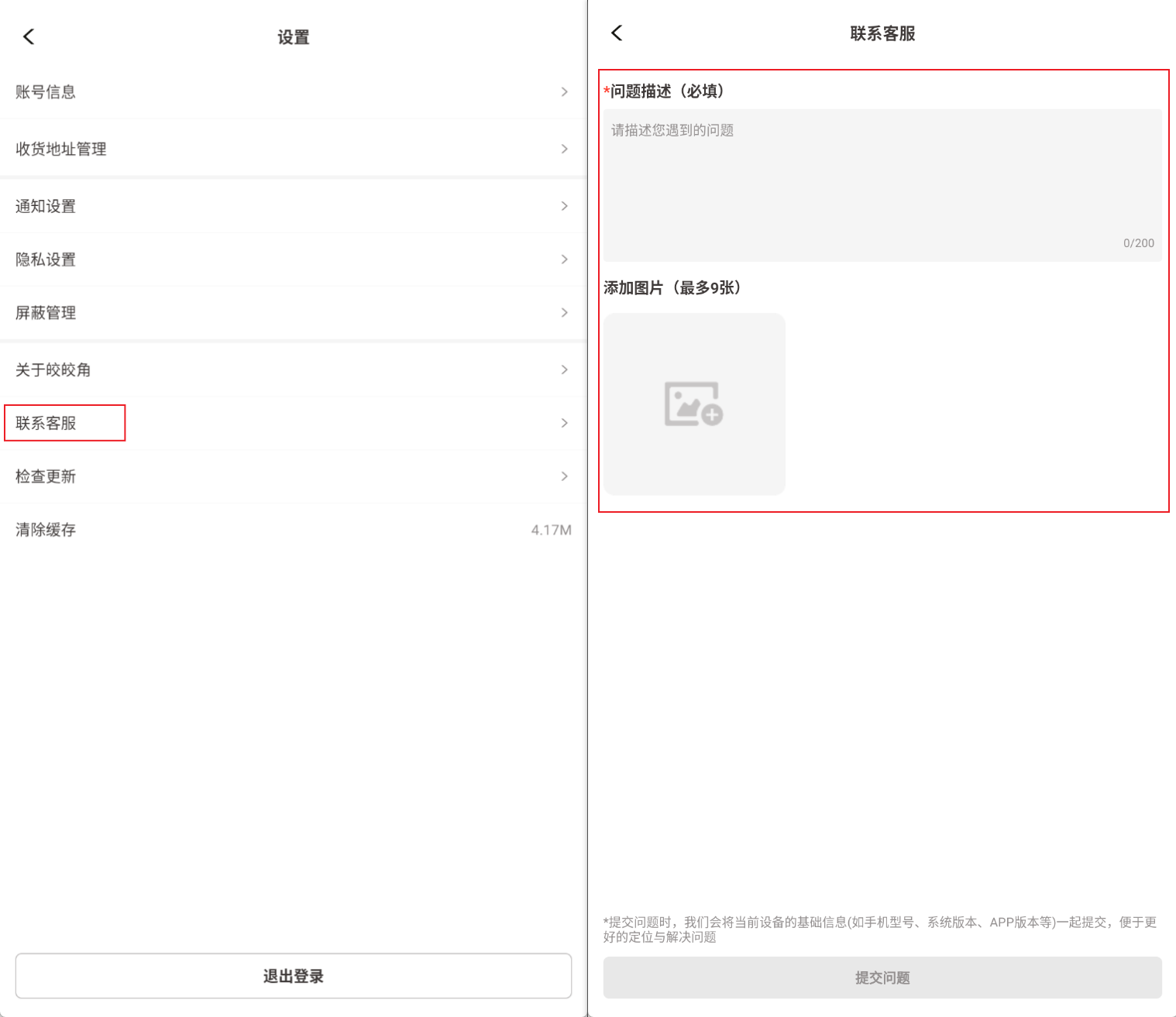Select 联系客服 in settings list
Image resolution: width=1176 pixels, height=1017 pixels.
(46, 423)
